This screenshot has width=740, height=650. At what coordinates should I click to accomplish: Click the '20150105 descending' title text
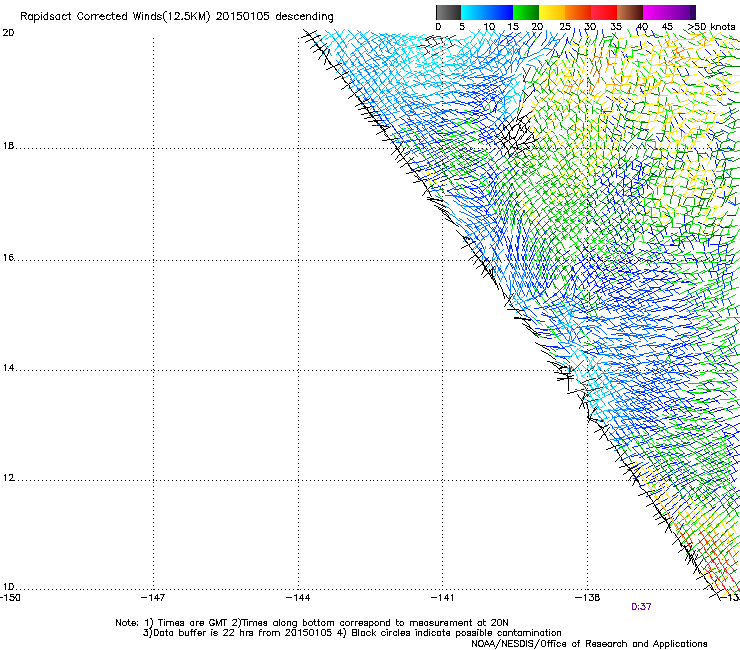(x=274, y=17)
